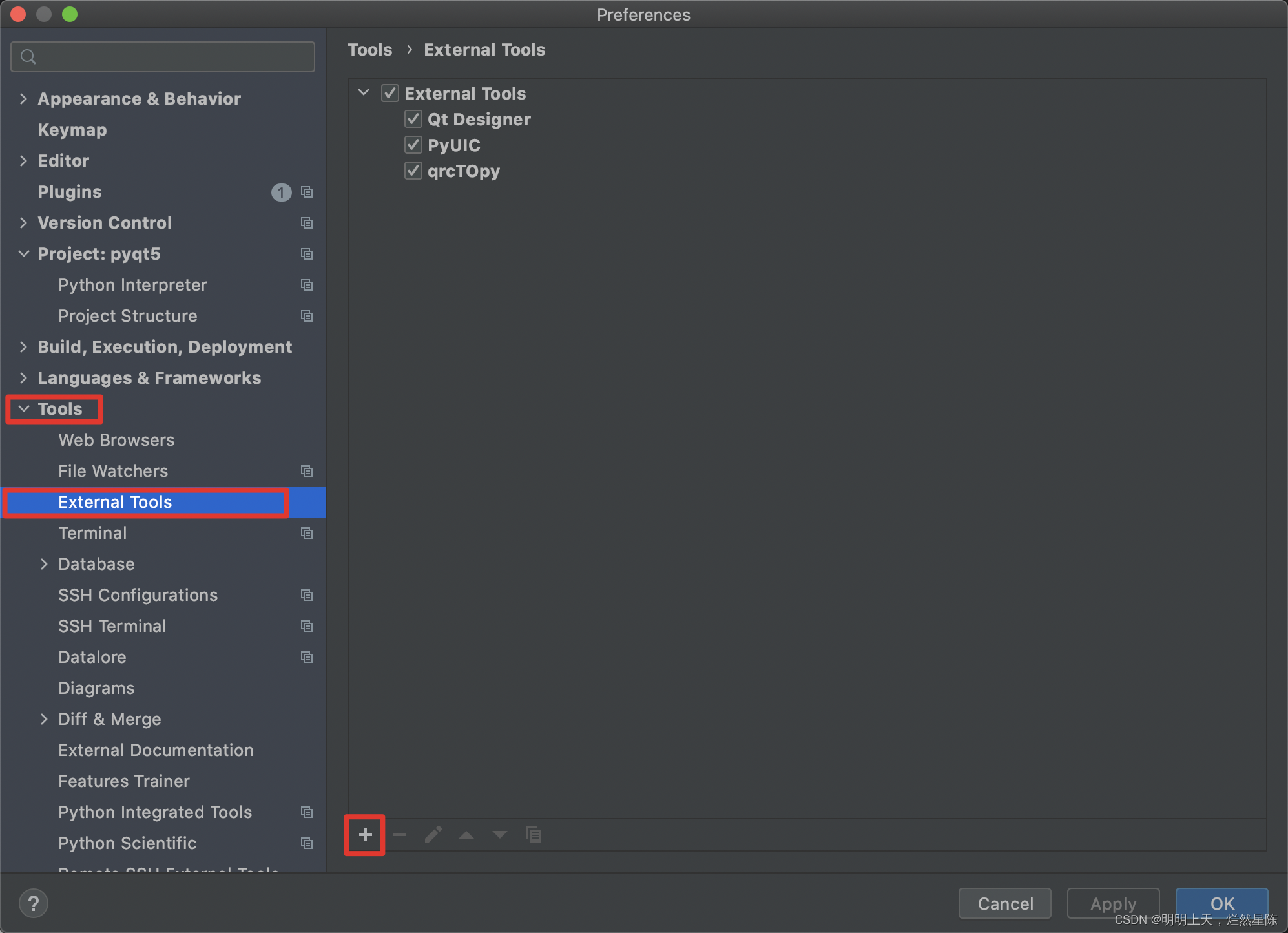Image resolution: width=1288 pixels, height=933 pixels.
Task: Click the Move Up arrow icon
Action: pyautogui.click(x=466, y=835)
